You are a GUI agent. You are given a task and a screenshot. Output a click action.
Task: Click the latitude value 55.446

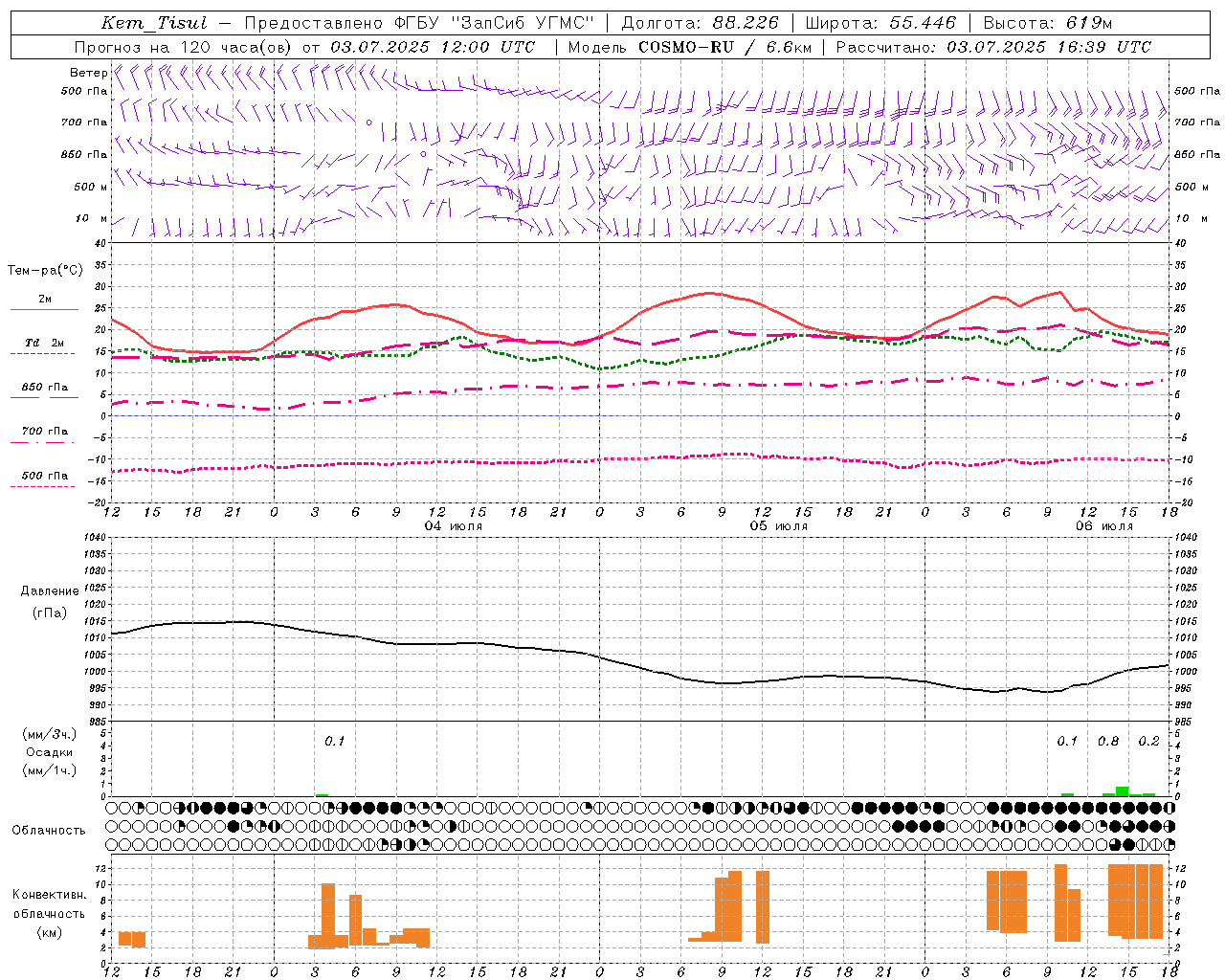[923, 23]
